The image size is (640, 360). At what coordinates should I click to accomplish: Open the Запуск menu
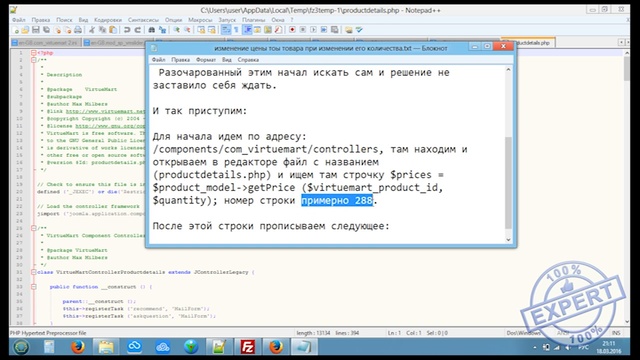pyautogui.click(x=227, y=20)
